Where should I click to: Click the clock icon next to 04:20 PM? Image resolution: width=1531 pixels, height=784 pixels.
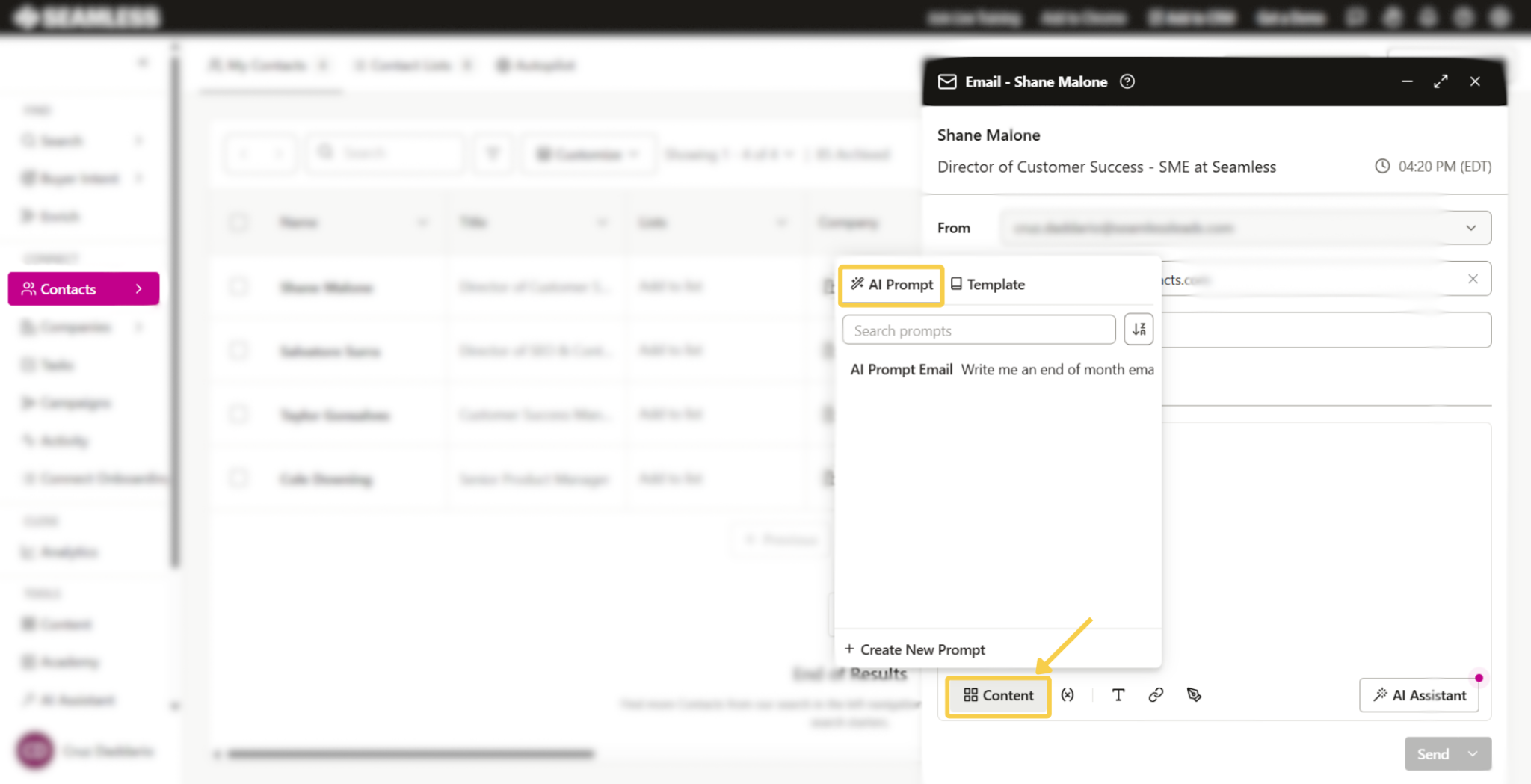pos(1382,166)
